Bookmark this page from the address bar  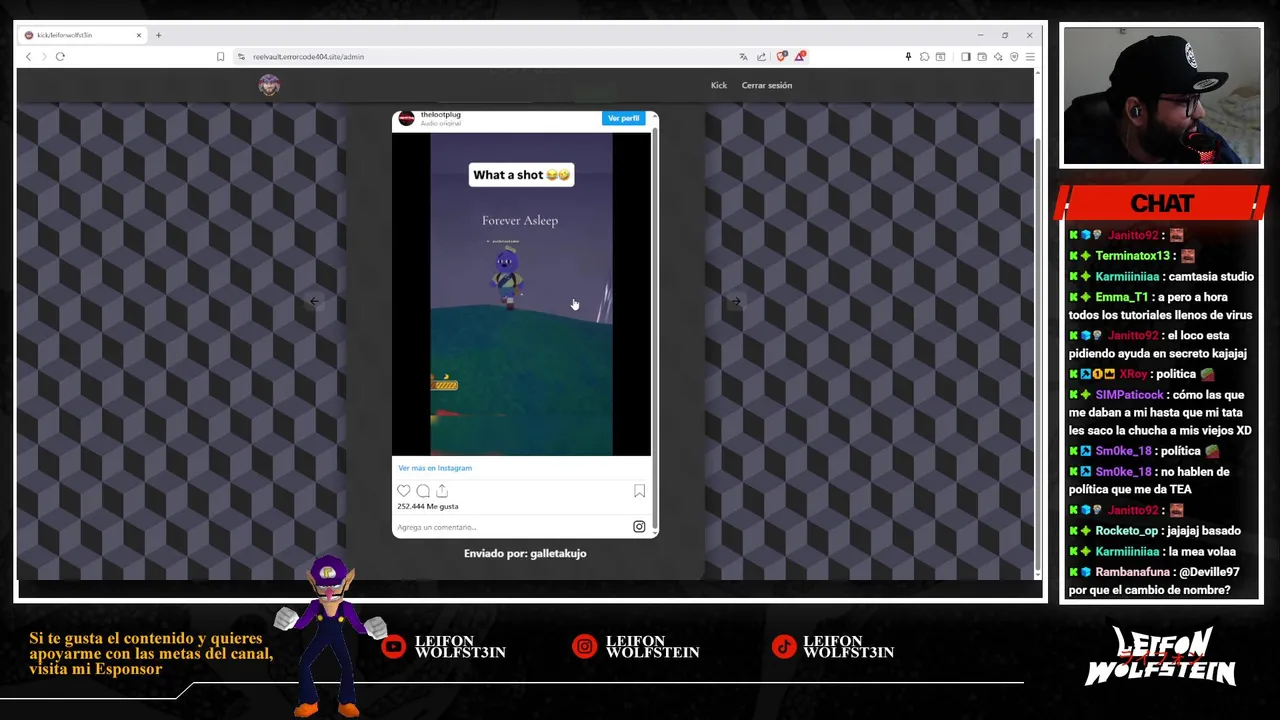(x=220, y=56)
